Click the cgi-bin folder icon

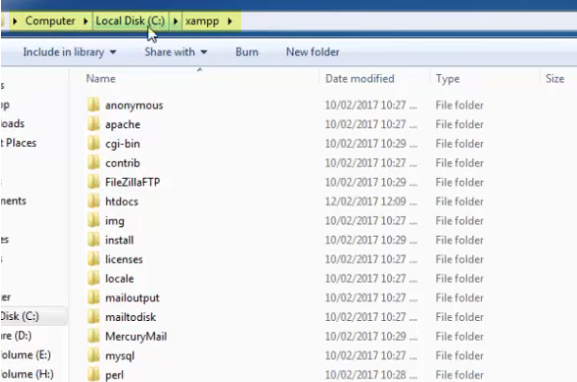[93, 143]
